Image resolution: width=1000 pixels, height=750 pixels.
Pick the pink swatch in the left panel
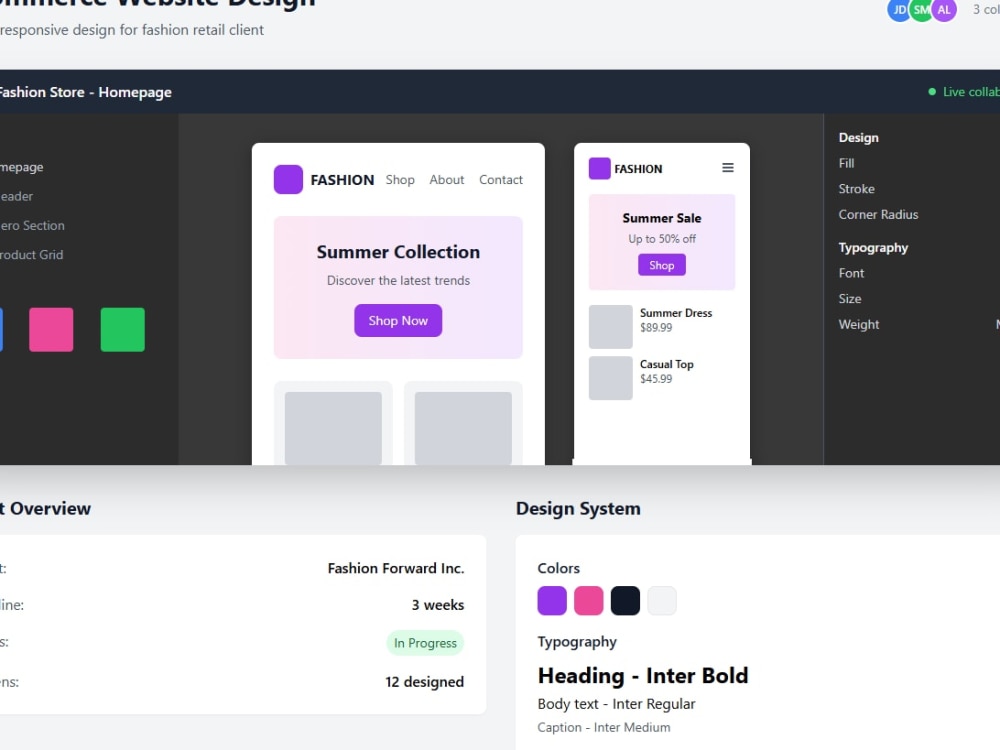[x=51, y=330]
